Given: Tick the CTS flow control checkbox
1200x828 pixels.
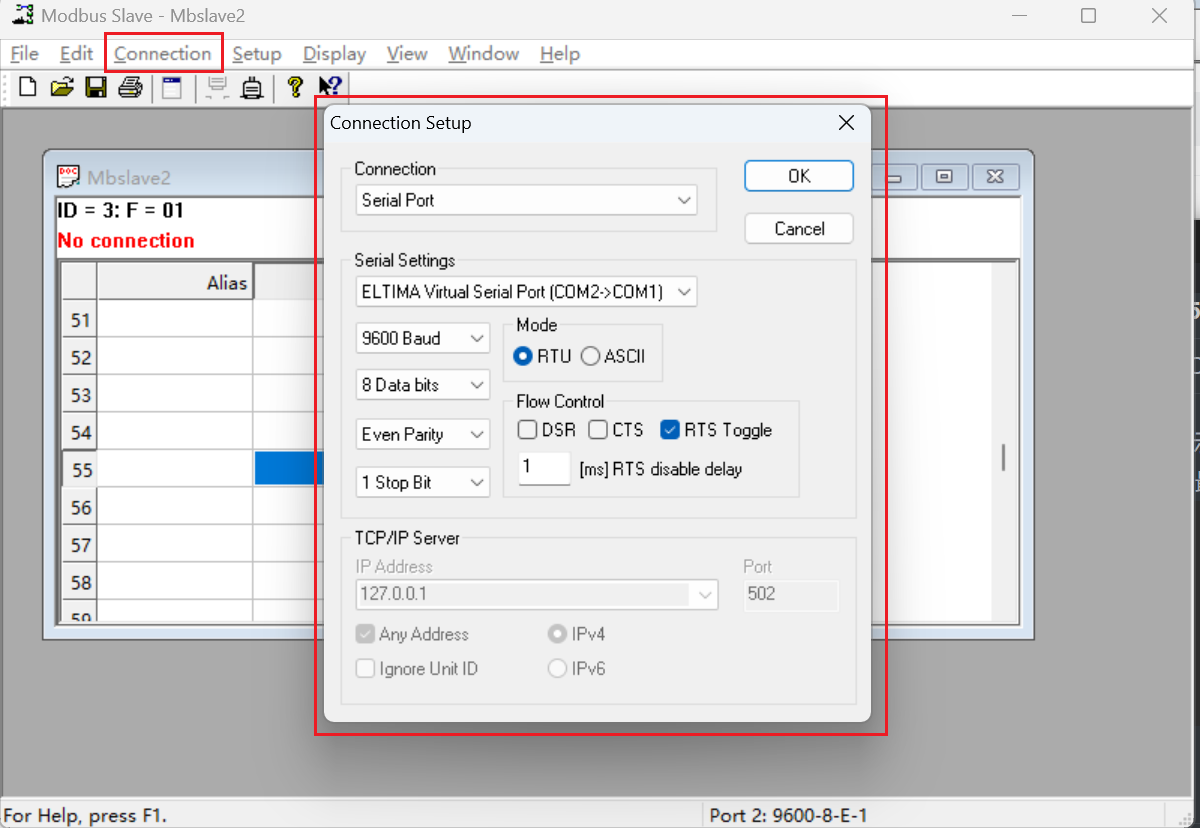Looking at the screenshot, I should click(598, 430).
